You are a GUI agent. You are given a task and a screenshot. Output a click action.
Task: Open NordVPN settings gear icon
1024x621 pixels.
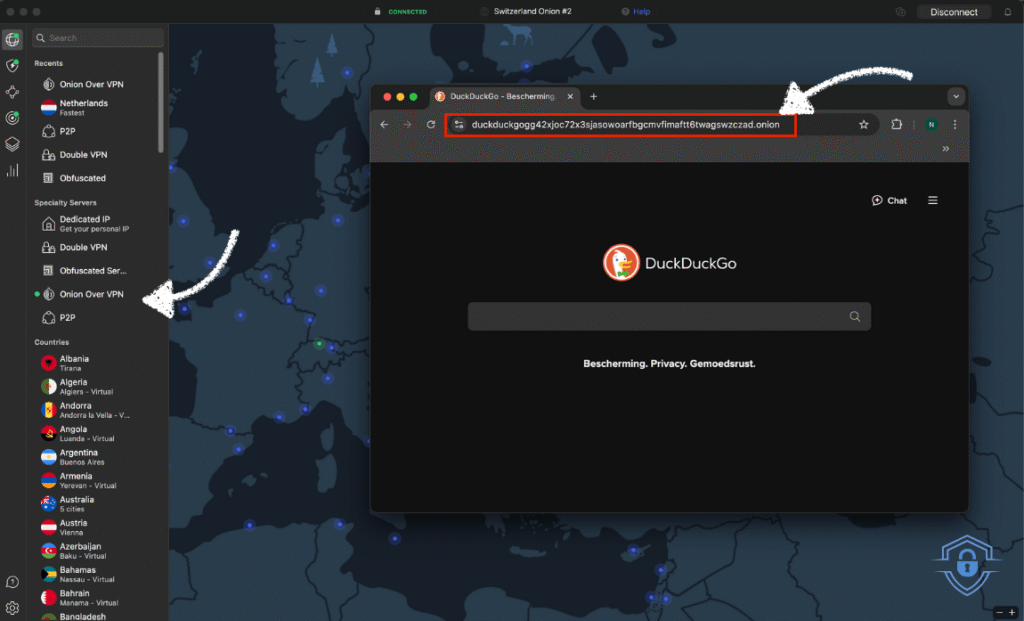pos(12,608)
